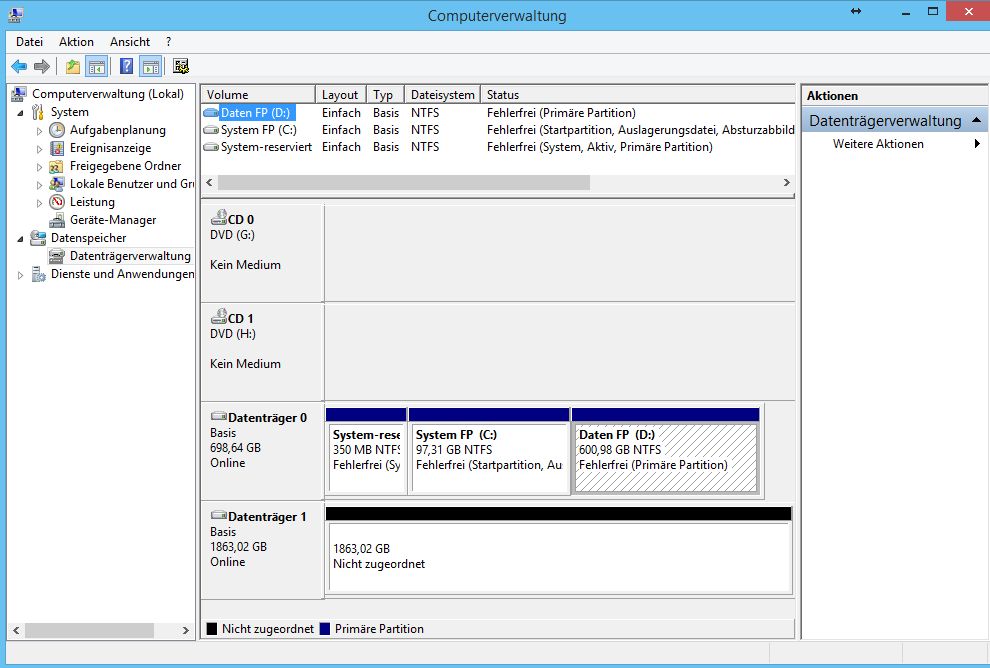Click the CD 1 drive icon

[x=218, y=317]
